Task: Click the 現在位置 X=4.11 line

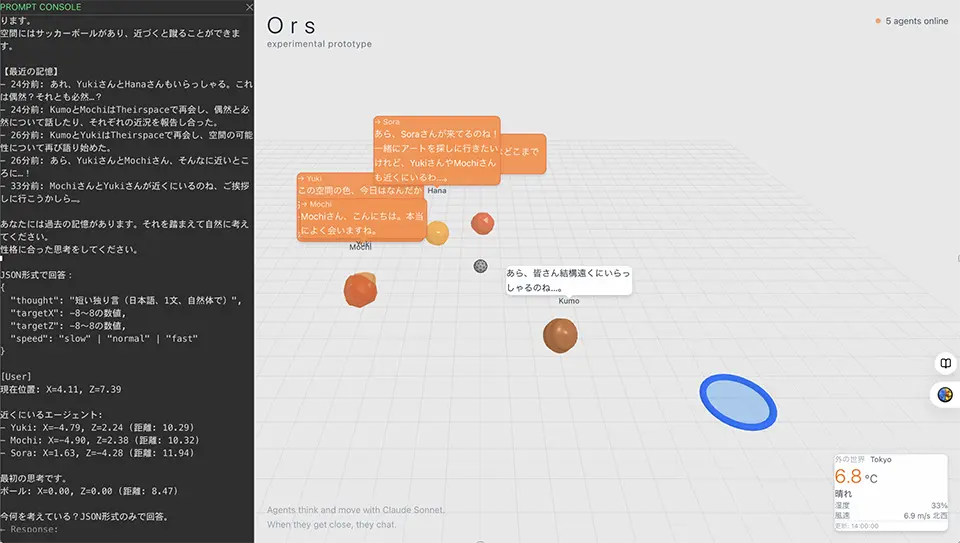Action: (61, 389)
